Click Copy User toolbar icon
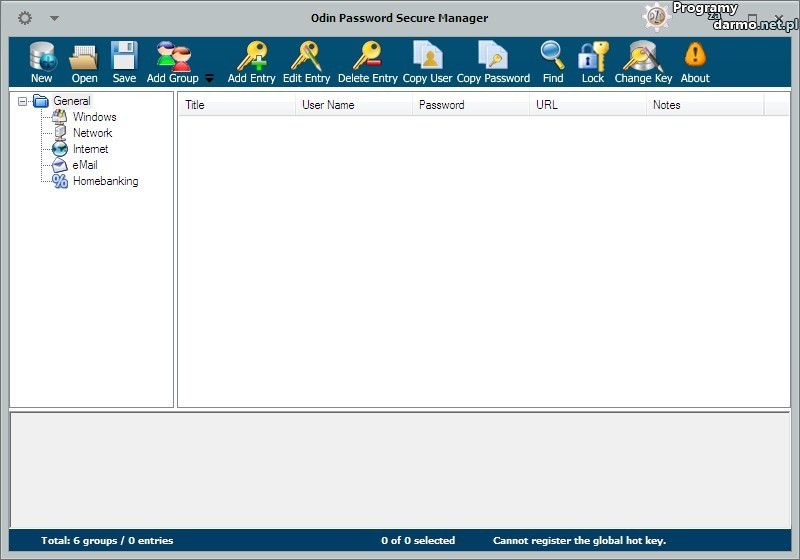 click(427, 58)
